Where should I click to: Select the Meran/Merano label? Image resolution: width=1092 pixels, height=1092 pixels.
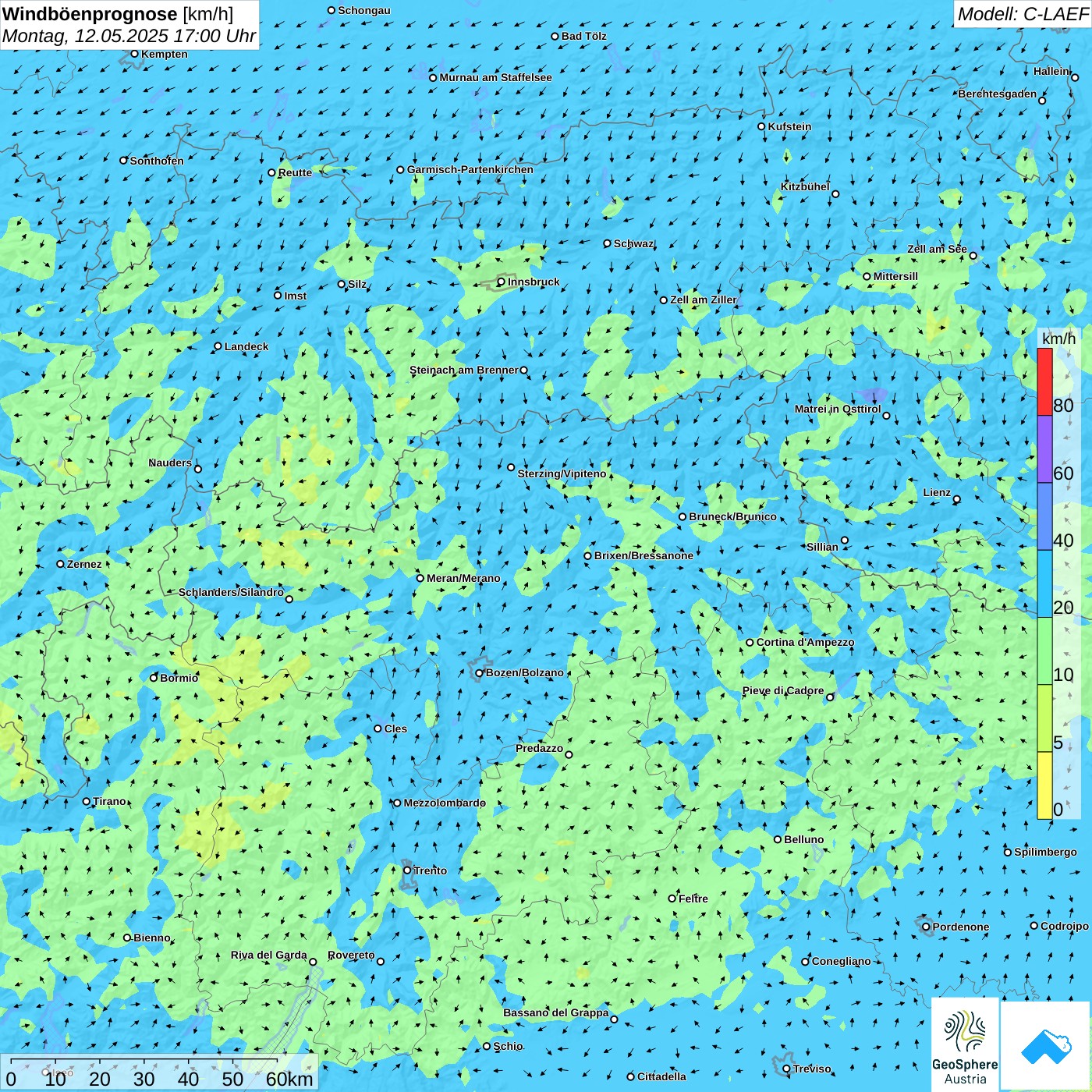(x=463, y=578)
